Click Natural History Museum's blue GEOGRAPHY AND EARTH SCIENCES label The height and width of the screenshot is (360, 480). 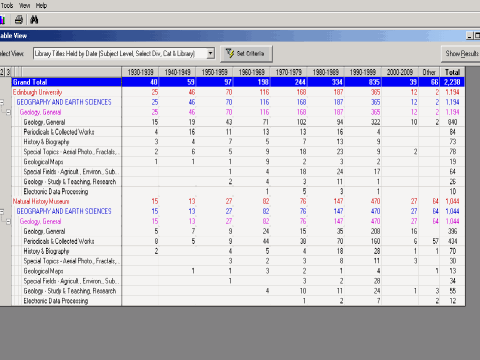(x=64, y=211)
